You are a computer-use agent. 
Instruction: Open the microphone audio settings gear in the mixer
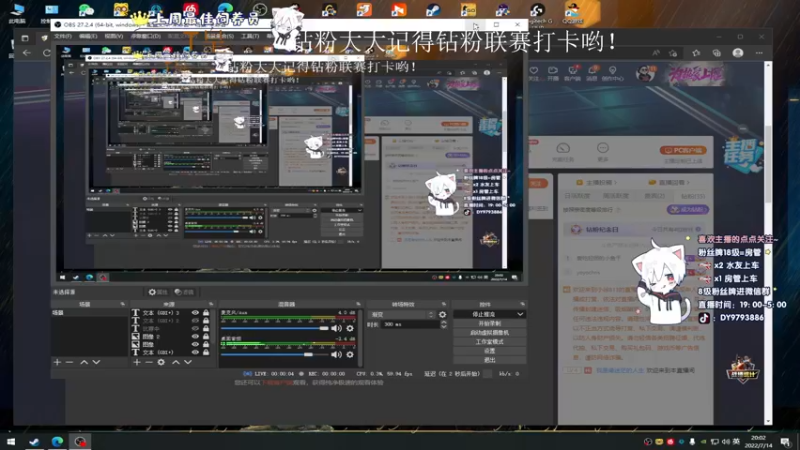click(350, 329)
